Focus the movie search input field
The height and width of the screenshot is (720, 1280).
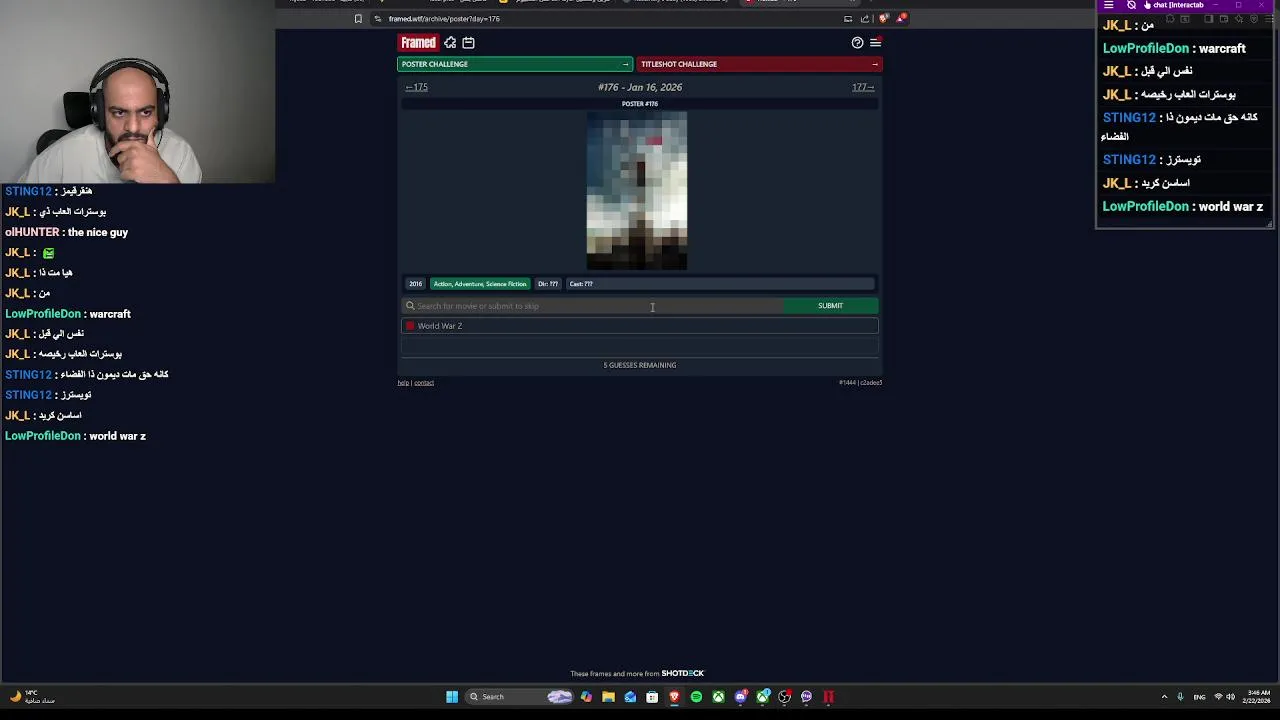[593, 306]
